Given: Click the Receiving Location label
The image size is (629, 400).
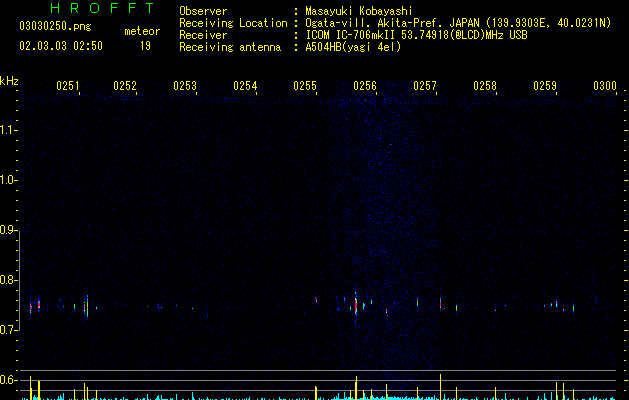Looking at the screenshot, I should tap(233, 23).
